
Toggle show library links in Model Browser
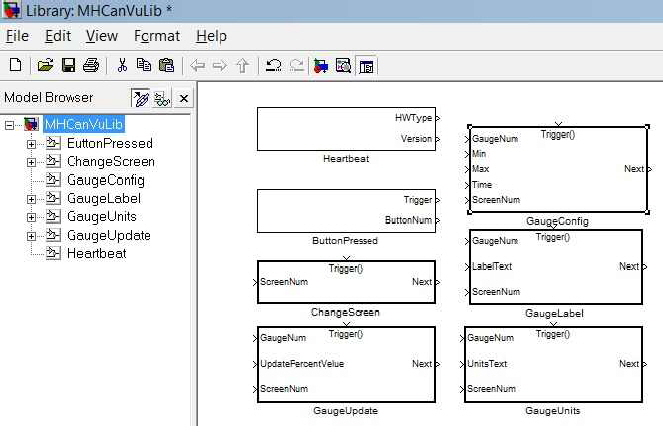[x=141, y=98]
